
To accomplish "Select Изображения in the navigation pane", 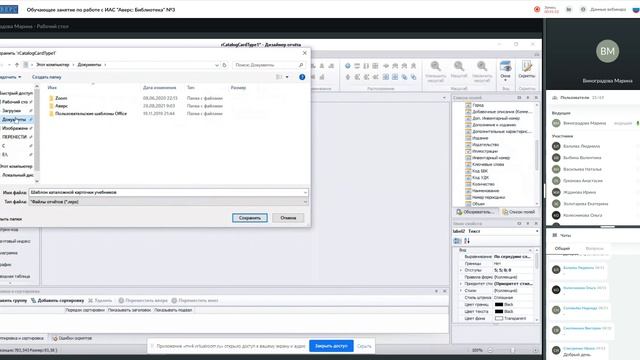I will pyautogui.click(x=15, y=128).
